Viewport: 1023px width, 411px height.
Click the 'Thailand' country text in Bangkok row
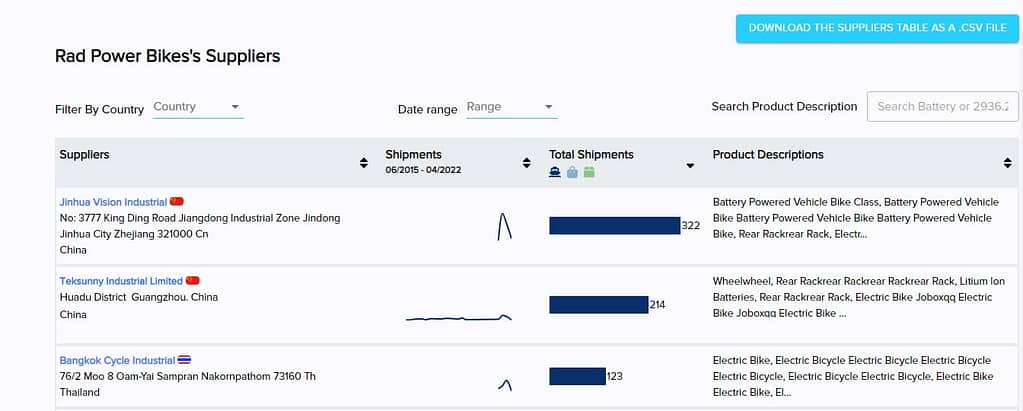(80, 393)
